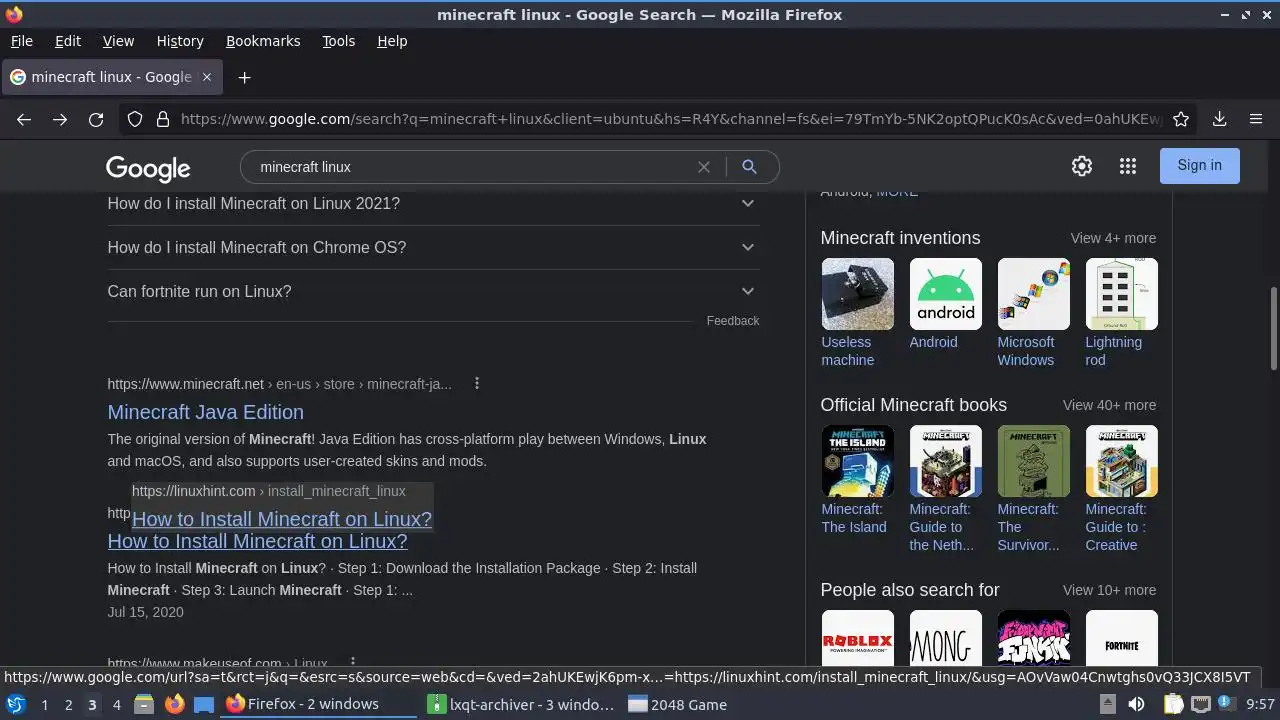
Task: Open the Tools menu
Action: click(338, 41)
